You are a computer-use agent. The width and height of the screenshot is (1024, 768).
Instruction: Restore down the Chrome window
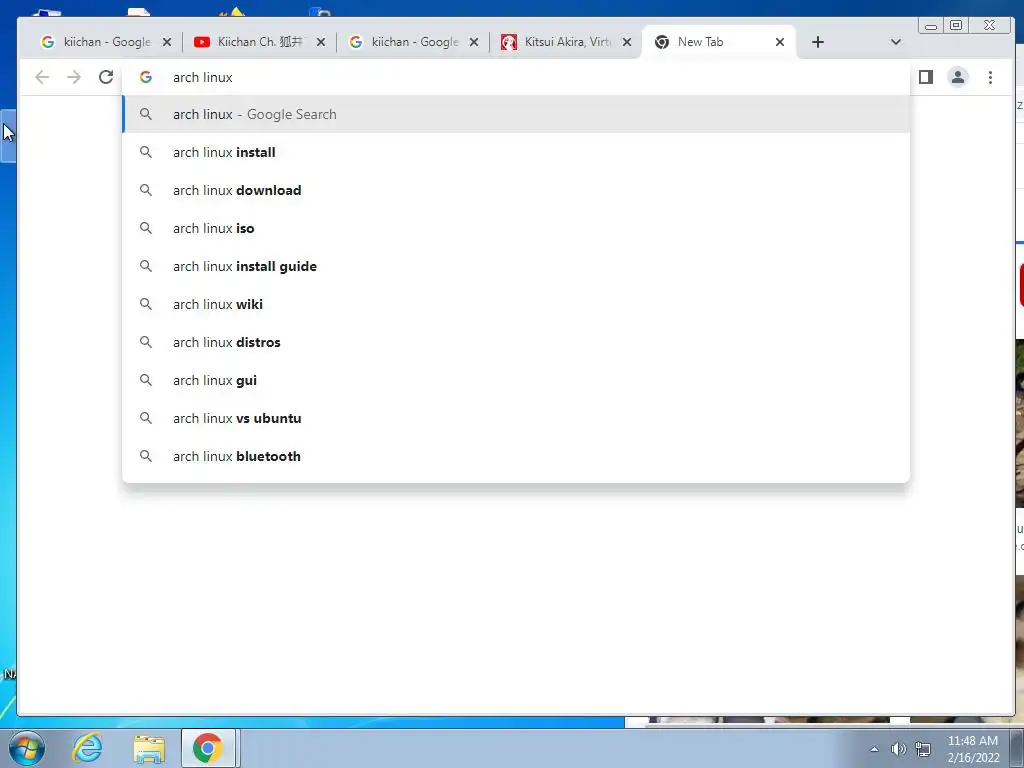(956, 25)
